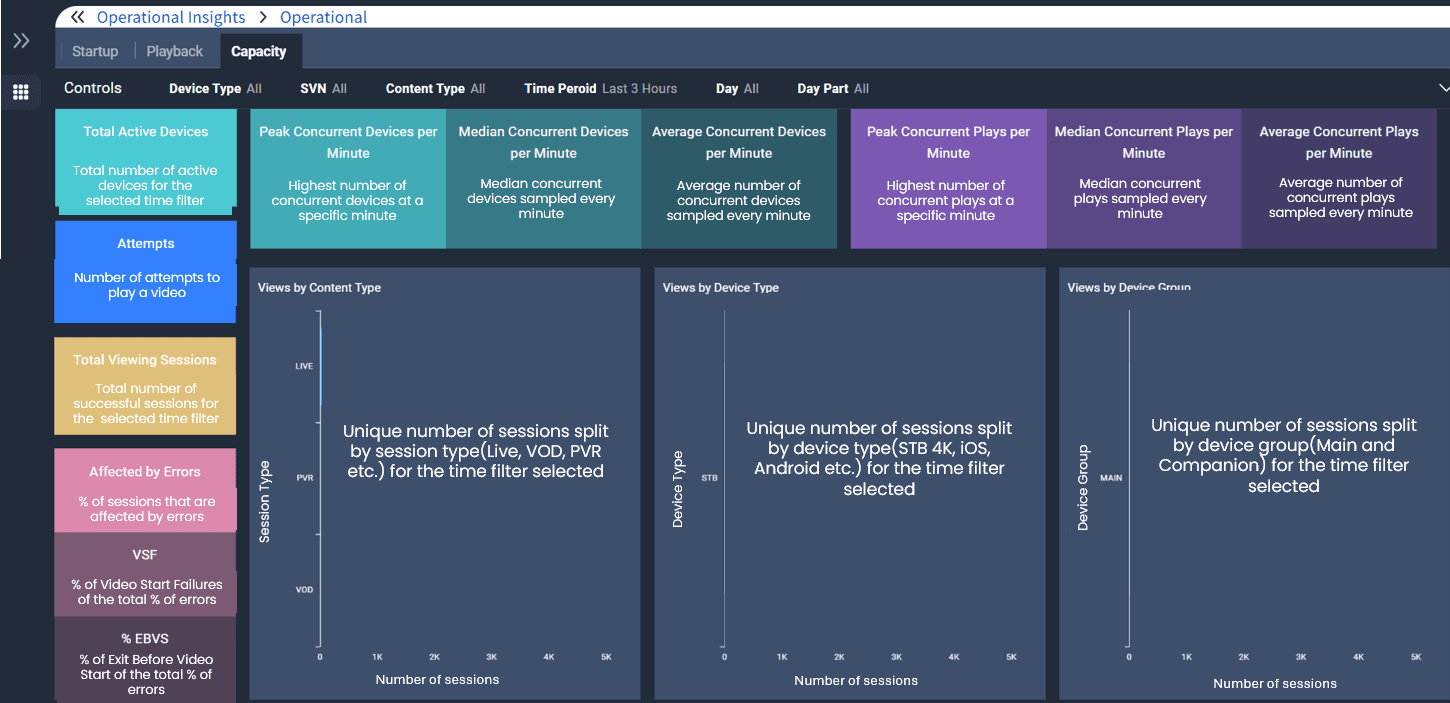Screen dimensions: 1450x703
Task: Go to Operational Insights breadcrumb link
Action: coord(171,17)
